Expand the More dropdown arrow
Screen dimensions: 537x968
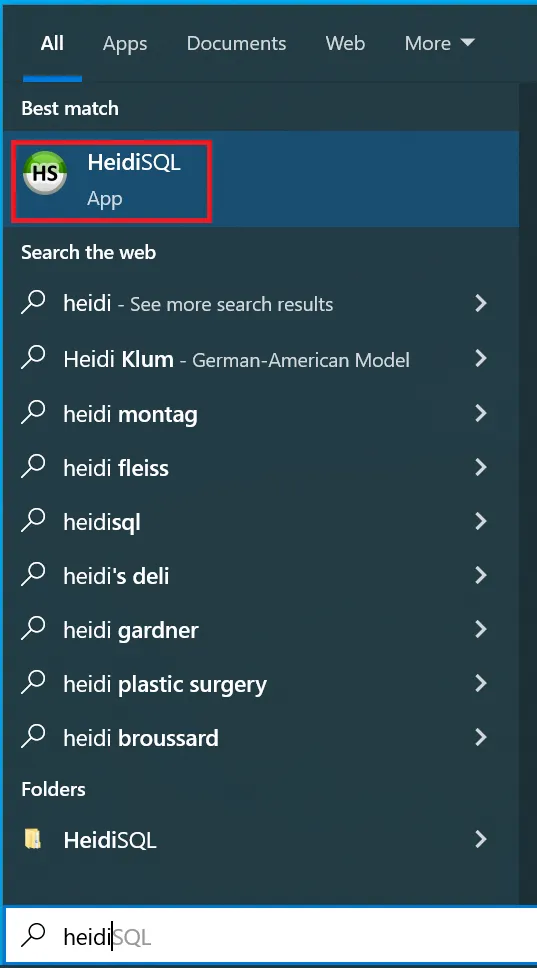click(x=468, y=43)
